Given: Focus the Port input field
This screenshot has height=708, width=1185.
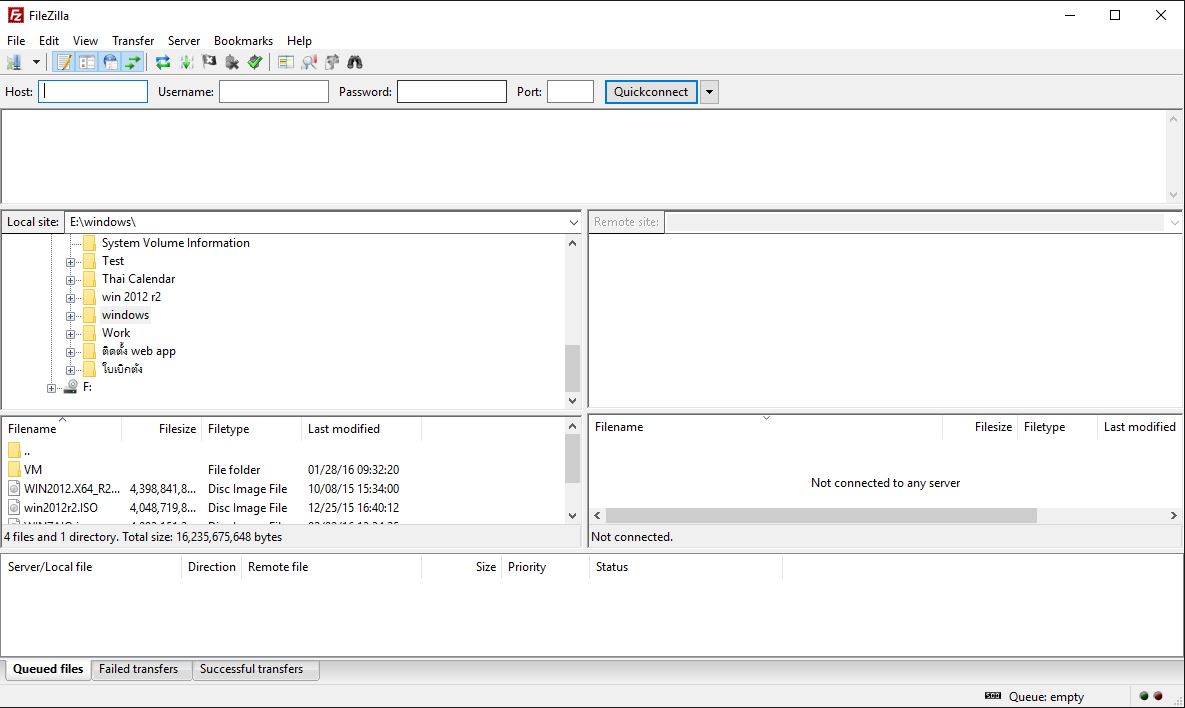Looking at the screenshot, I should (571, 91).
